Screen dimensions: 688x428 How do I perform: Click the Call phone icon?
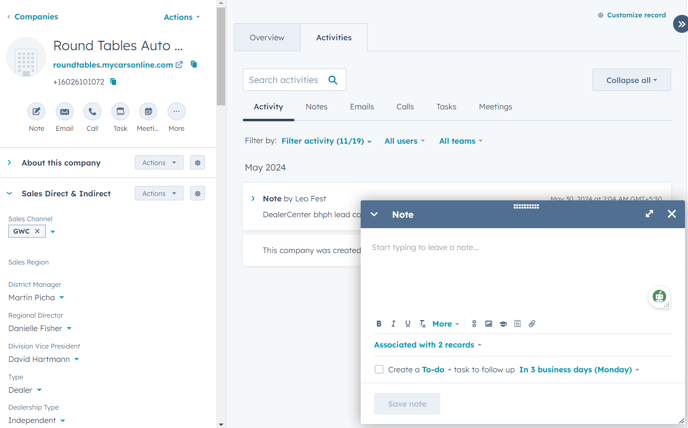92,112
